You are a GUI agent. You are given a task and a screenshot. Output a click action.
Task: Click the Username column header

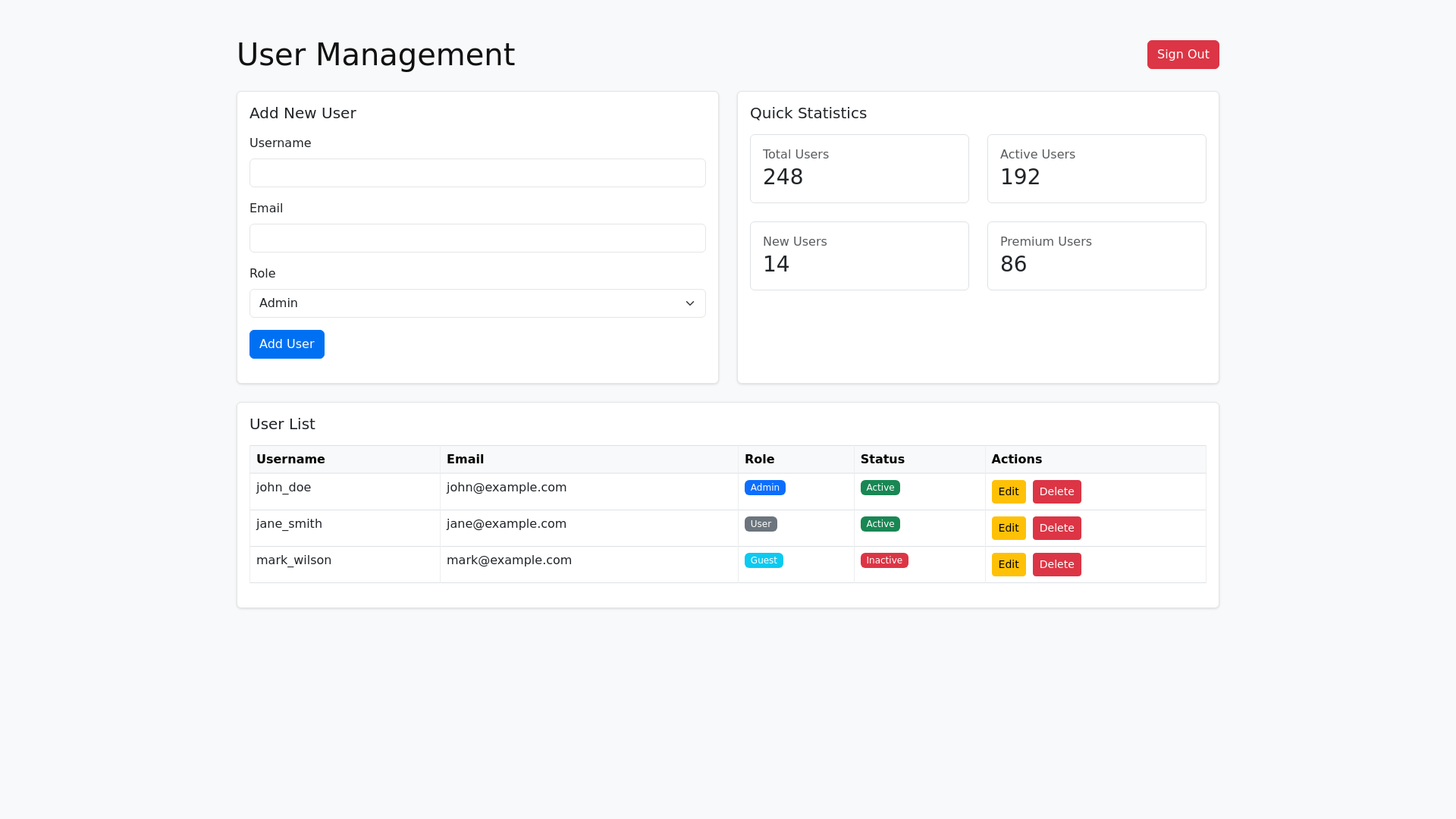[345, 460]
